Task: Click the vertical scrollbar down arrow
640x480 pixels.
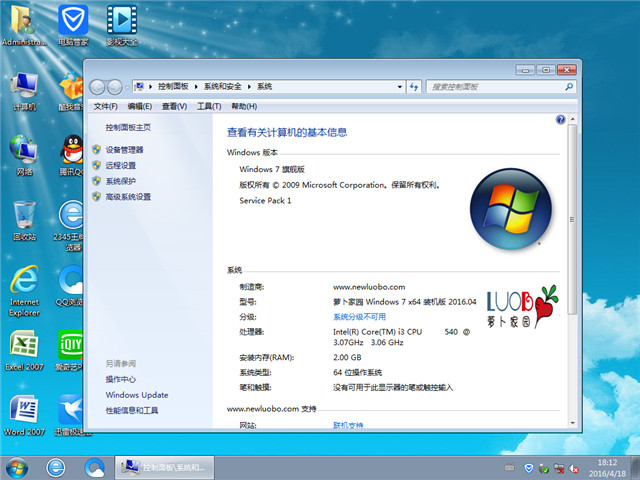Action: 572,423
